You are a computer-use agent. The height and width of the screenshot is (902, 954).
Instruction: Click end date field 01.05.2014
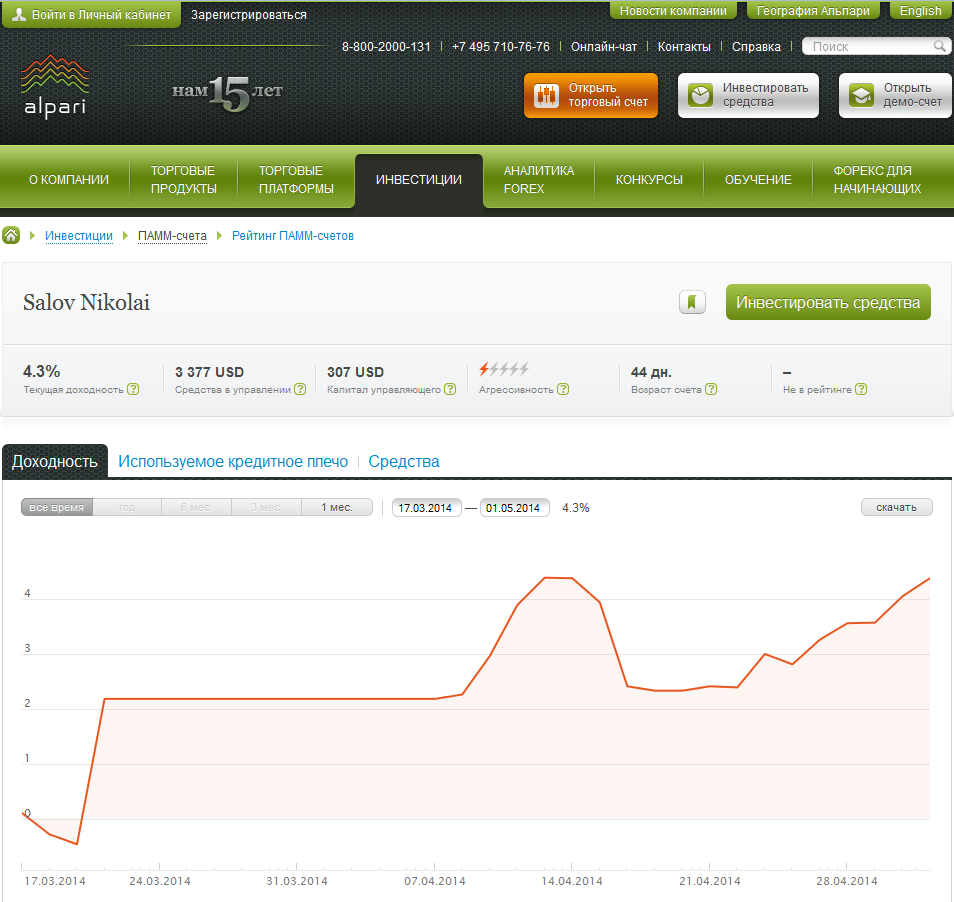click(514, 508)
